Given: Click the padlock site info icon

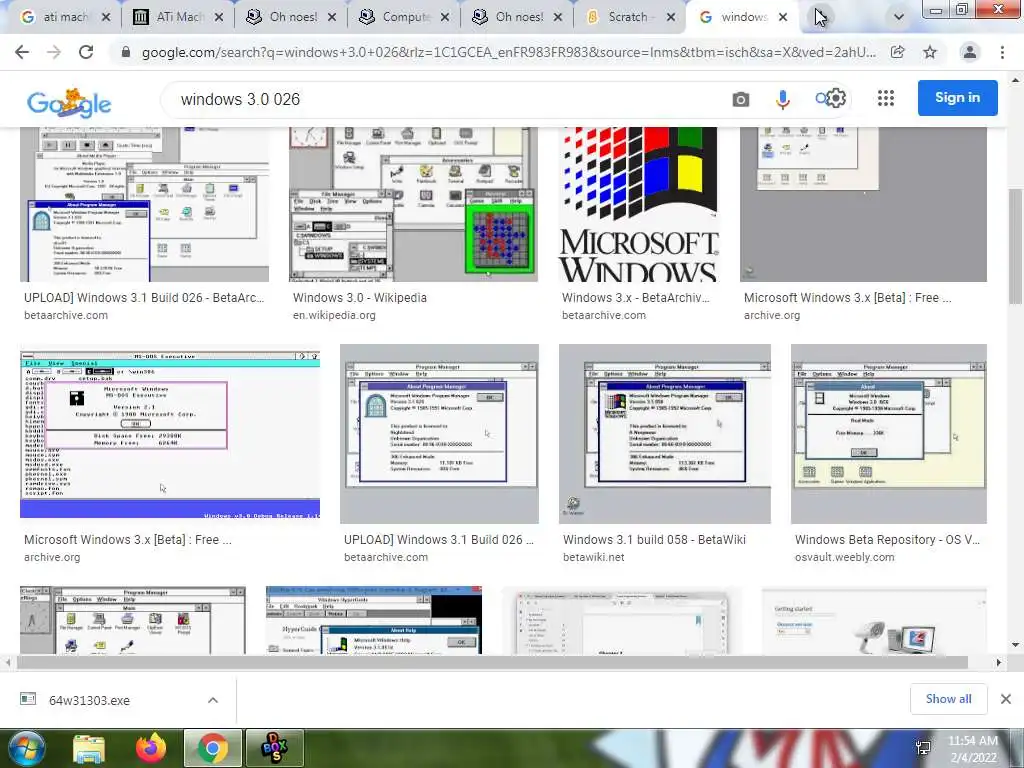Looking at the screenshot, I should point(126,52).
